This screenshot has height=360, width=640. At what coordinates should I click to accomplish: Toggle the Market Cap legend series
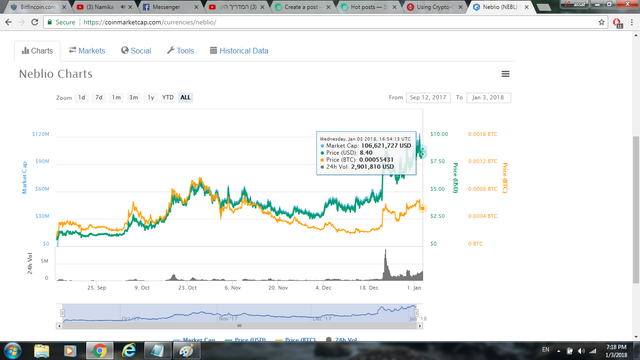[194, 340]
